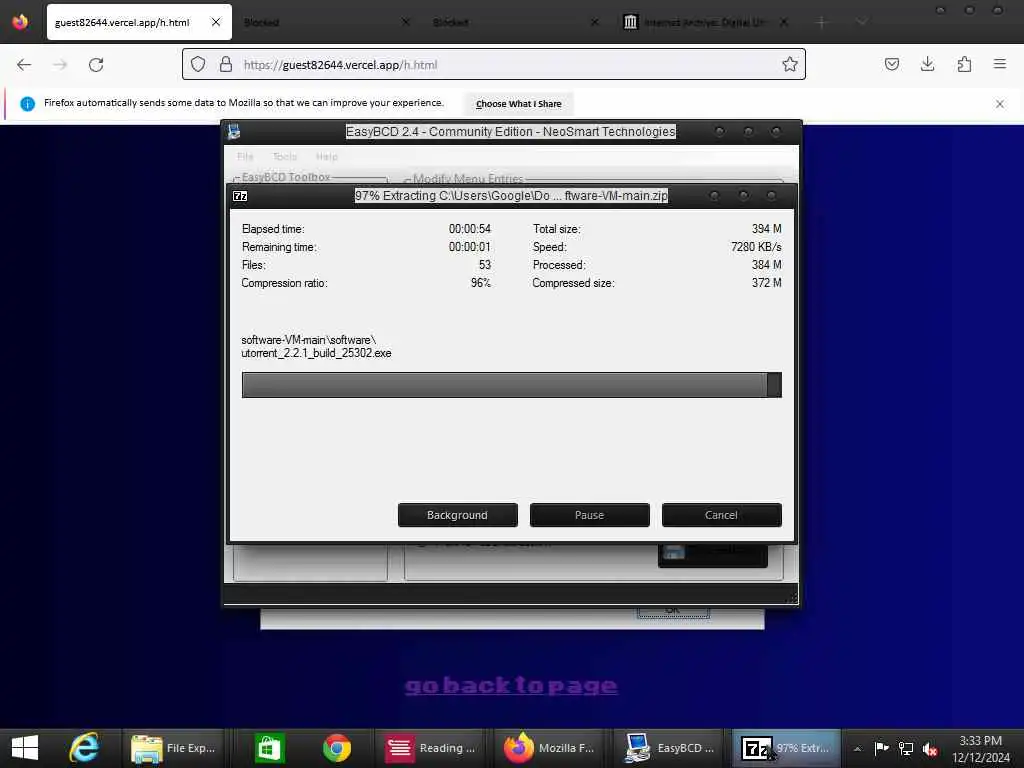Cancel the 7-Zip extraction
This screenshot has width=1024, height=768.
[x=721, y=515]
